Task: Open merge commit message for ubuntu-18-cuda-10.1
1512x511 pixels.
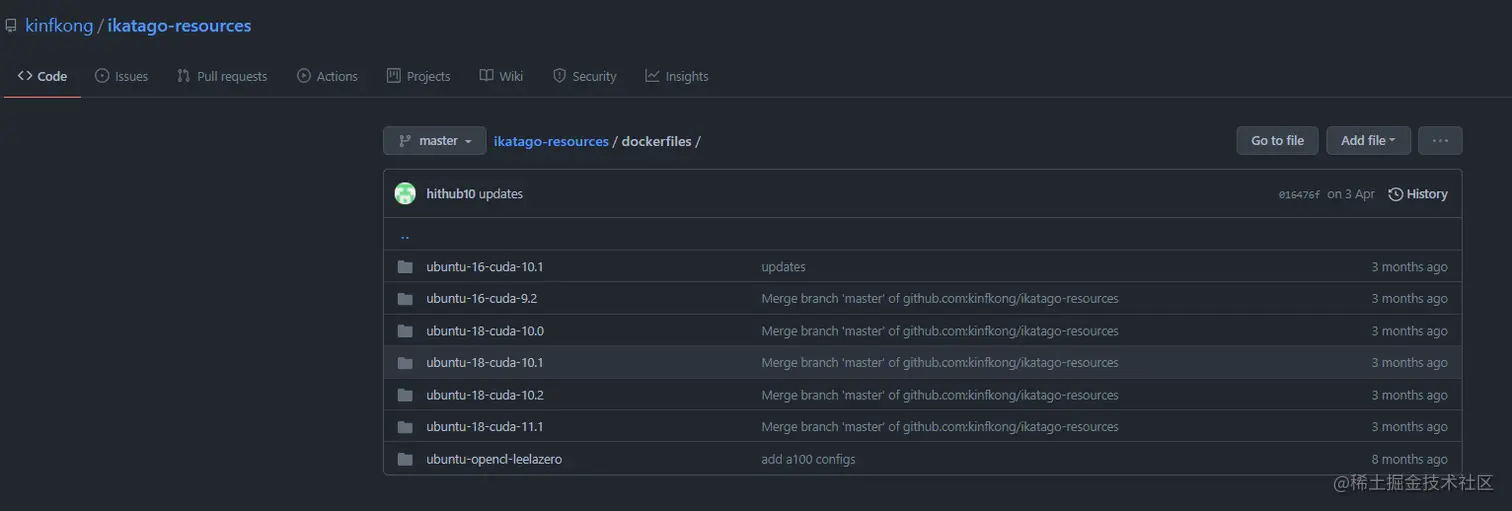Action: pos(940,363)
